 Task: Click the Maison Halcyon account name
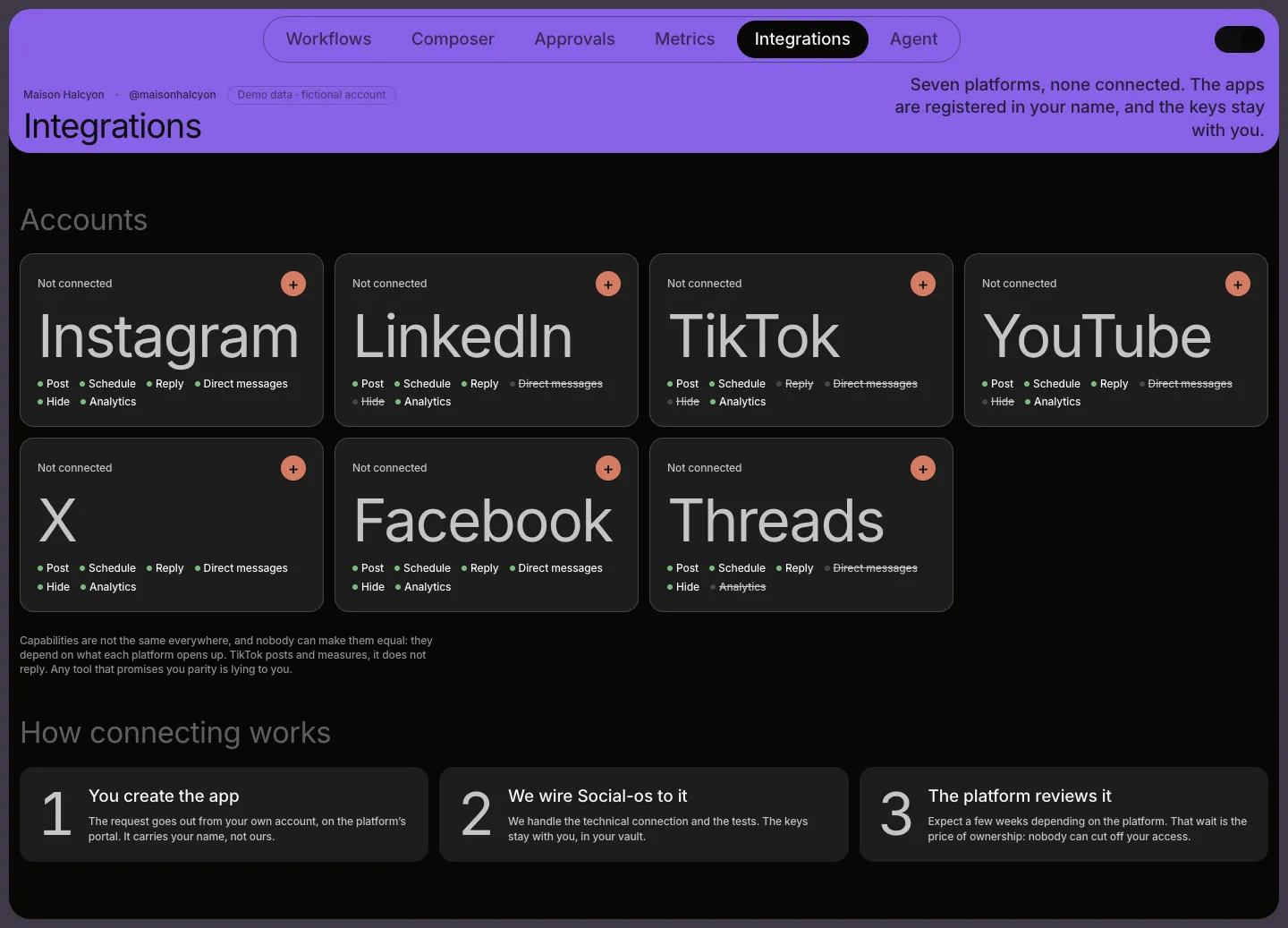[x=64, y=95]
